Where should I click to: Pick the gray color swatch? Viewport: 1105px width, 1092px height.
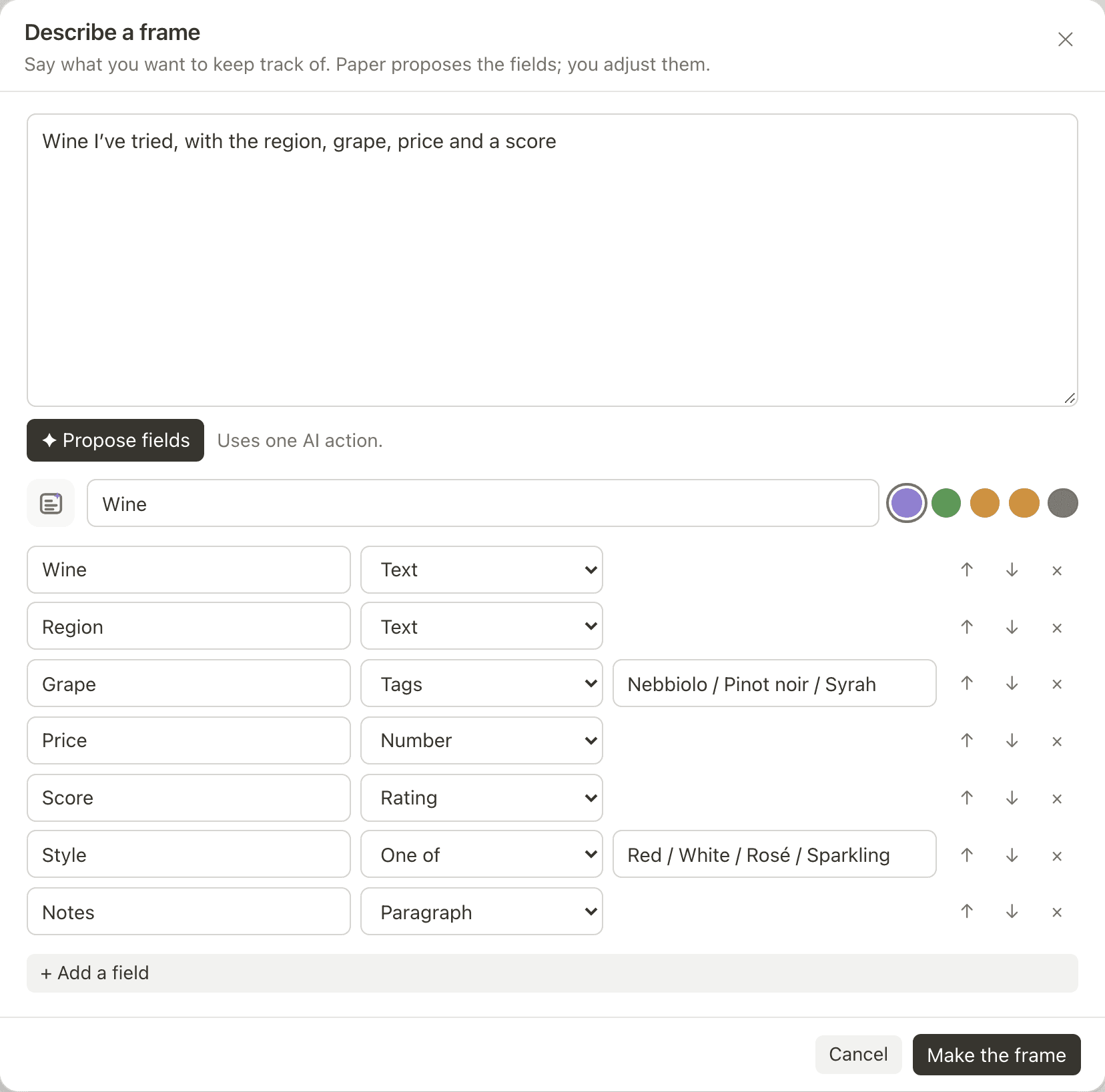tap(1063, 503)
